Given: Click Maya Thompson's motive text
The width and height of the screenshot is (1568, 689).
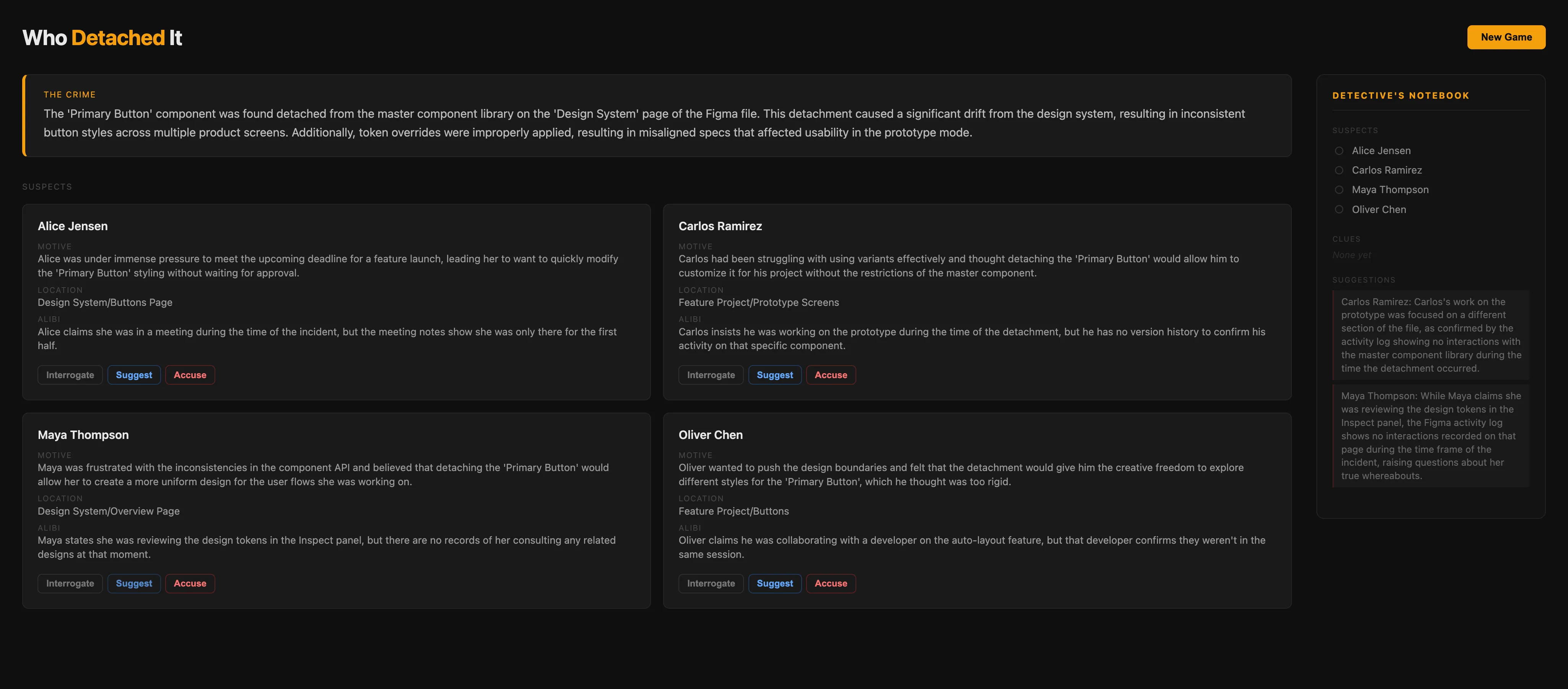Looking at the screenshot, I should pos(323,475).
